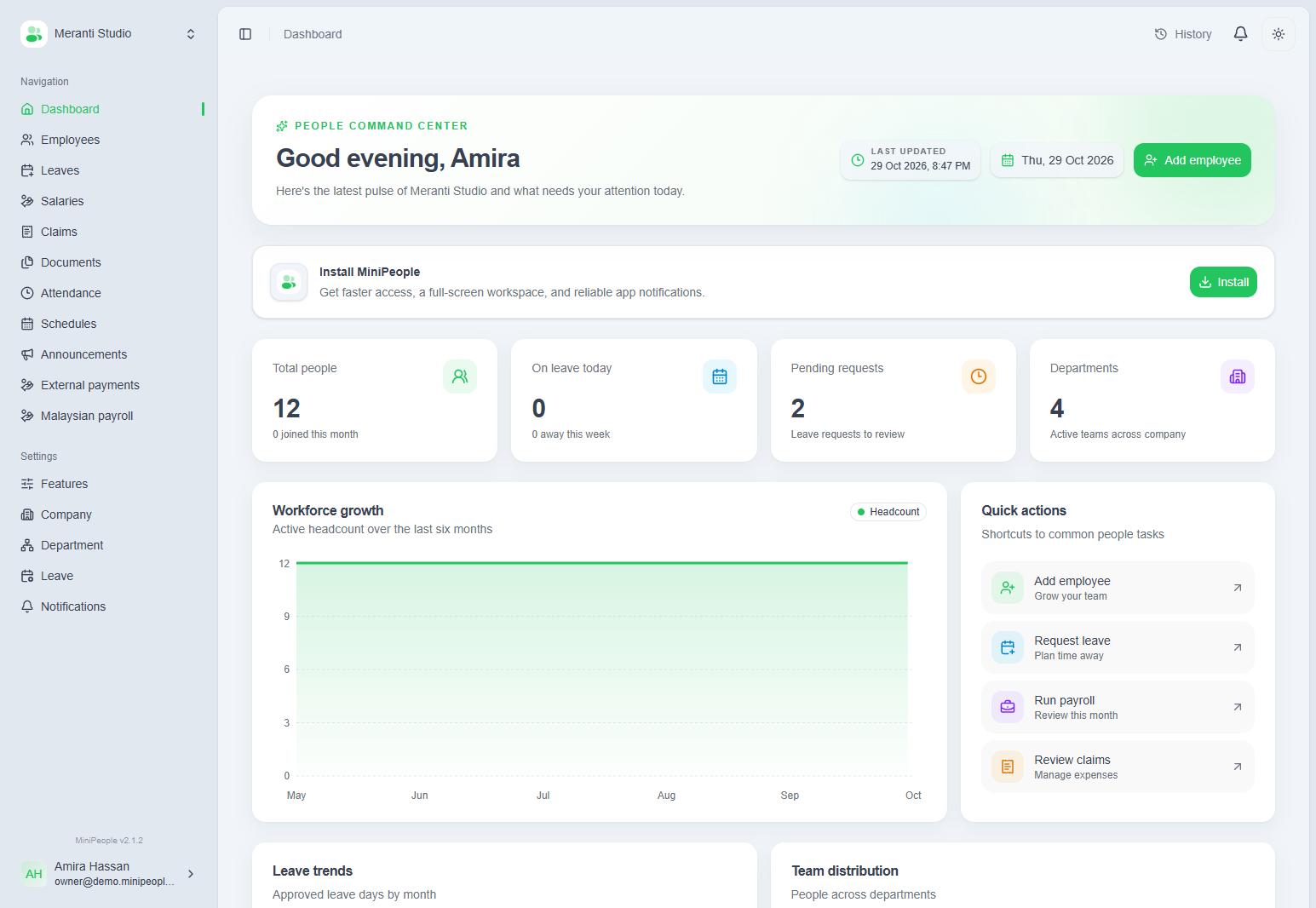Viewport: 1316px width, 908px height.
Task: Toggle the Headcount legend on chart
Action: (888, 512)
